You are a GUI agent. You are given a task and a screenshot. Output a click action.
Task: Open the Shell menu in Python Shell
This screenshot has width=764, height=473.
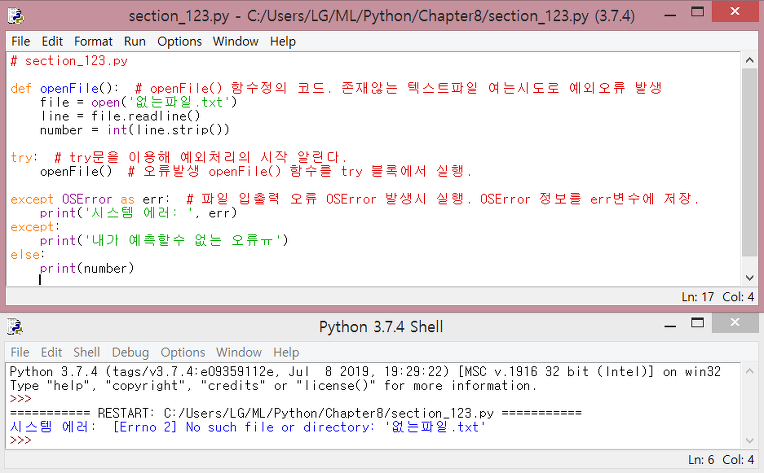tap(86, 352)
